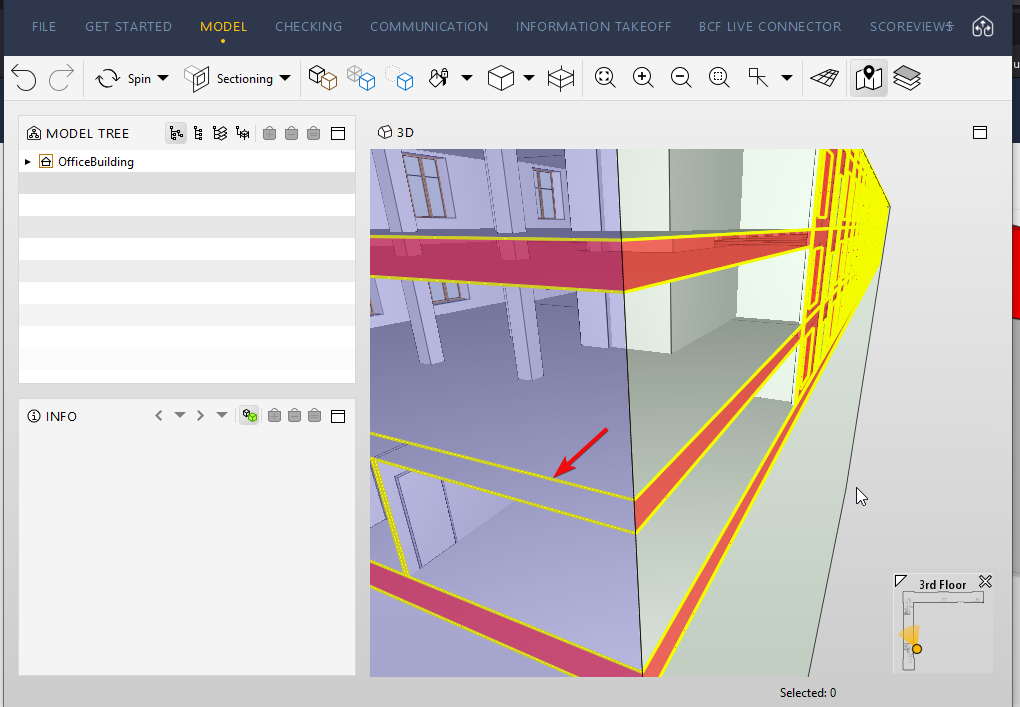
Task: Click the zoom to fit icon
Action: (605, 78)
